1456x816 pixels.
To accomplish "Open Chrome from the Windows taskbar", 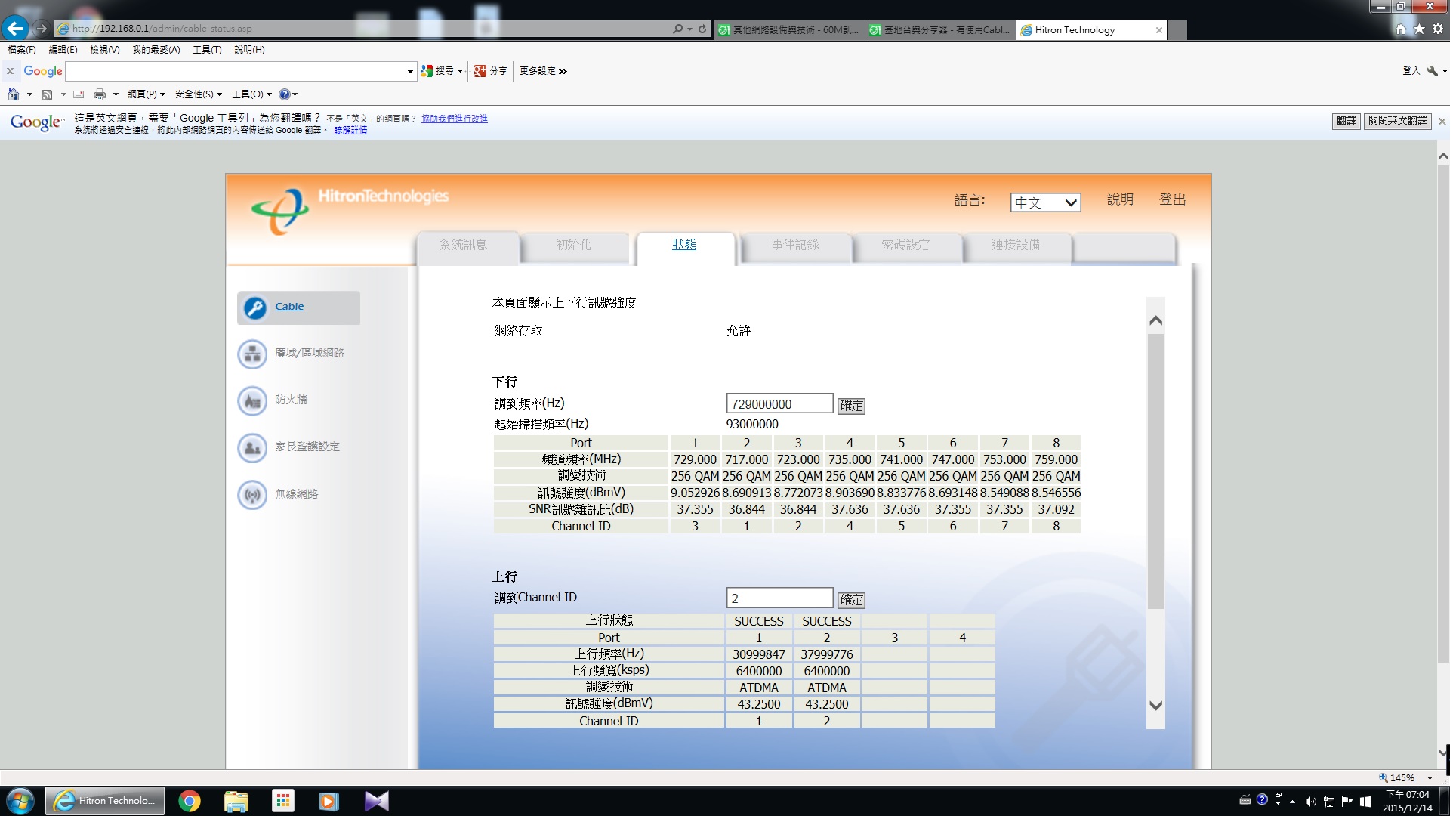I will coord(190,801).
